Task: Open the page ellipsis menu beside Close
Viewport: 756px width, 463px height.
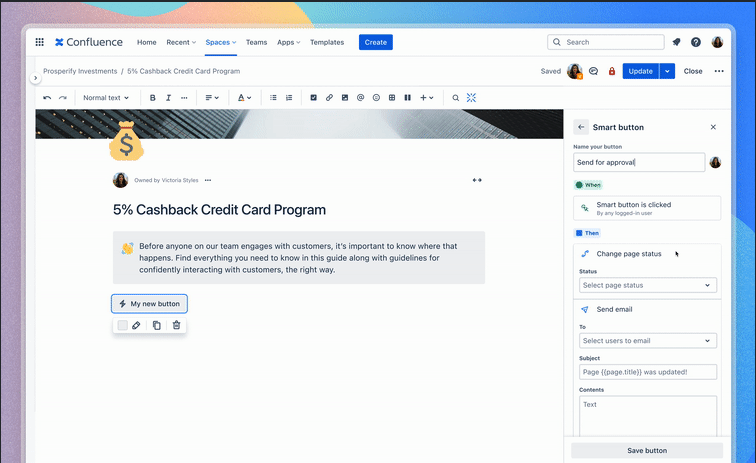Action: click(x=719, y=71)
